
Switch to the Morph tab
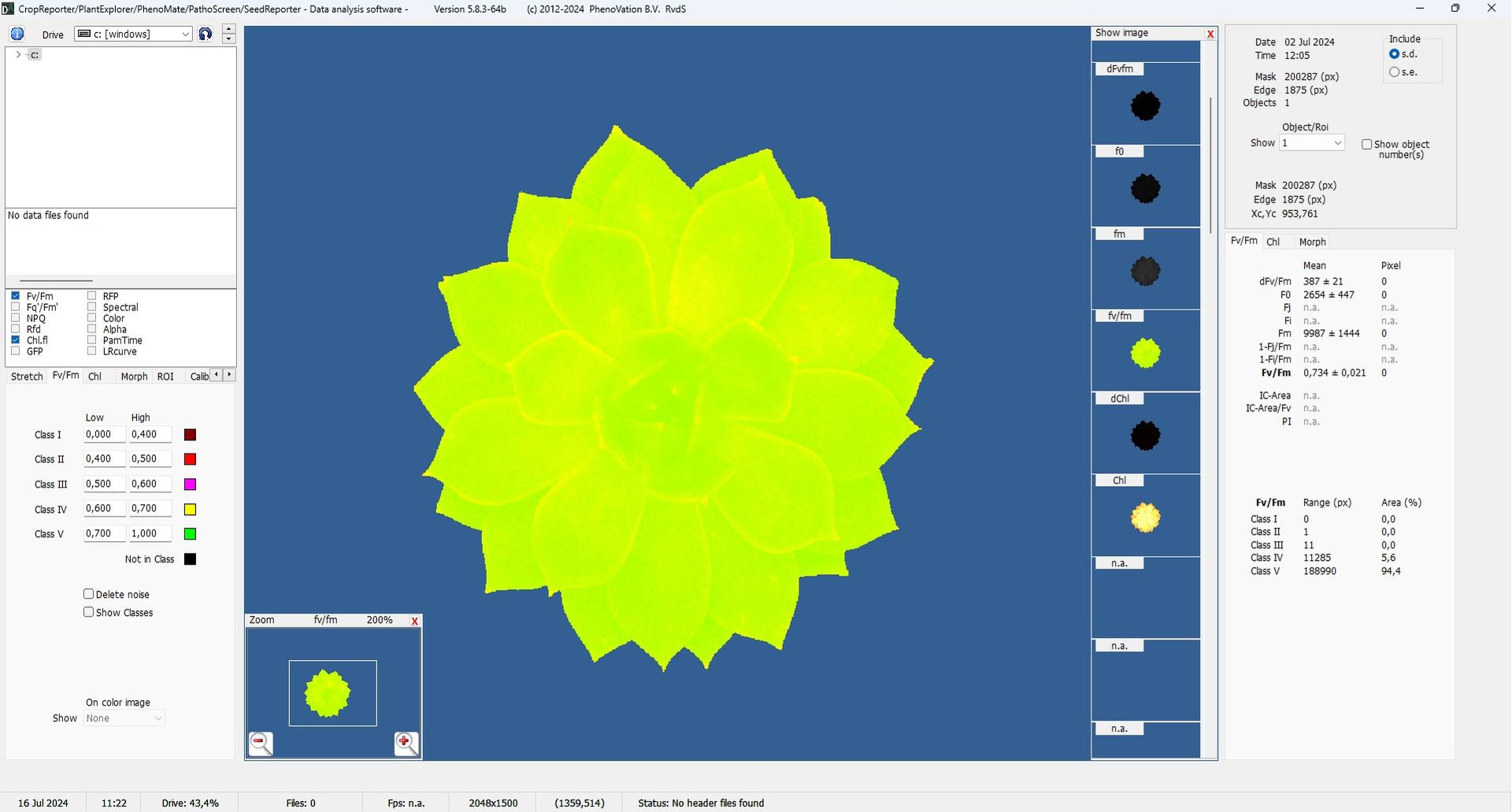tap(134, 376)
